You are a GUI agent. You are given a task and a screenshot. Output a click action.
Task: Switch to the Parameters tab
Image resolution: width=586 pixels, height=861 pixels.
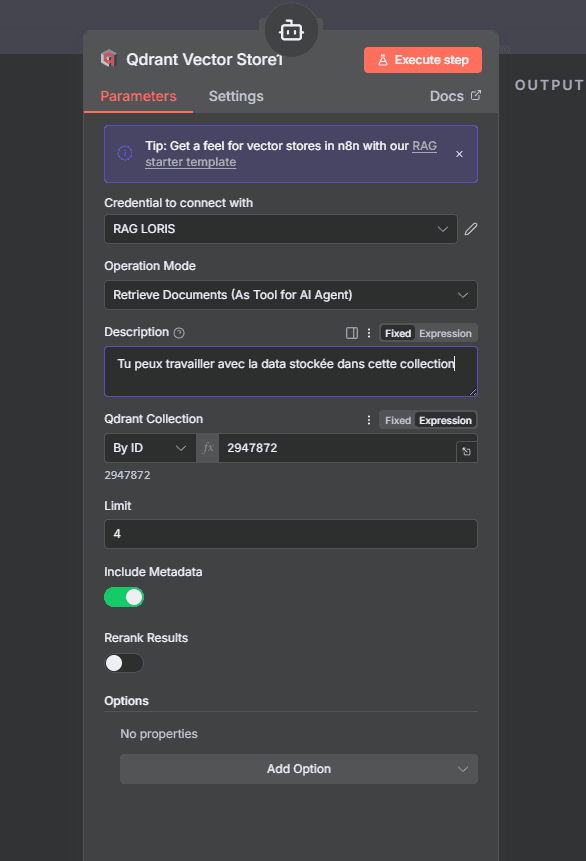(138, 96)
